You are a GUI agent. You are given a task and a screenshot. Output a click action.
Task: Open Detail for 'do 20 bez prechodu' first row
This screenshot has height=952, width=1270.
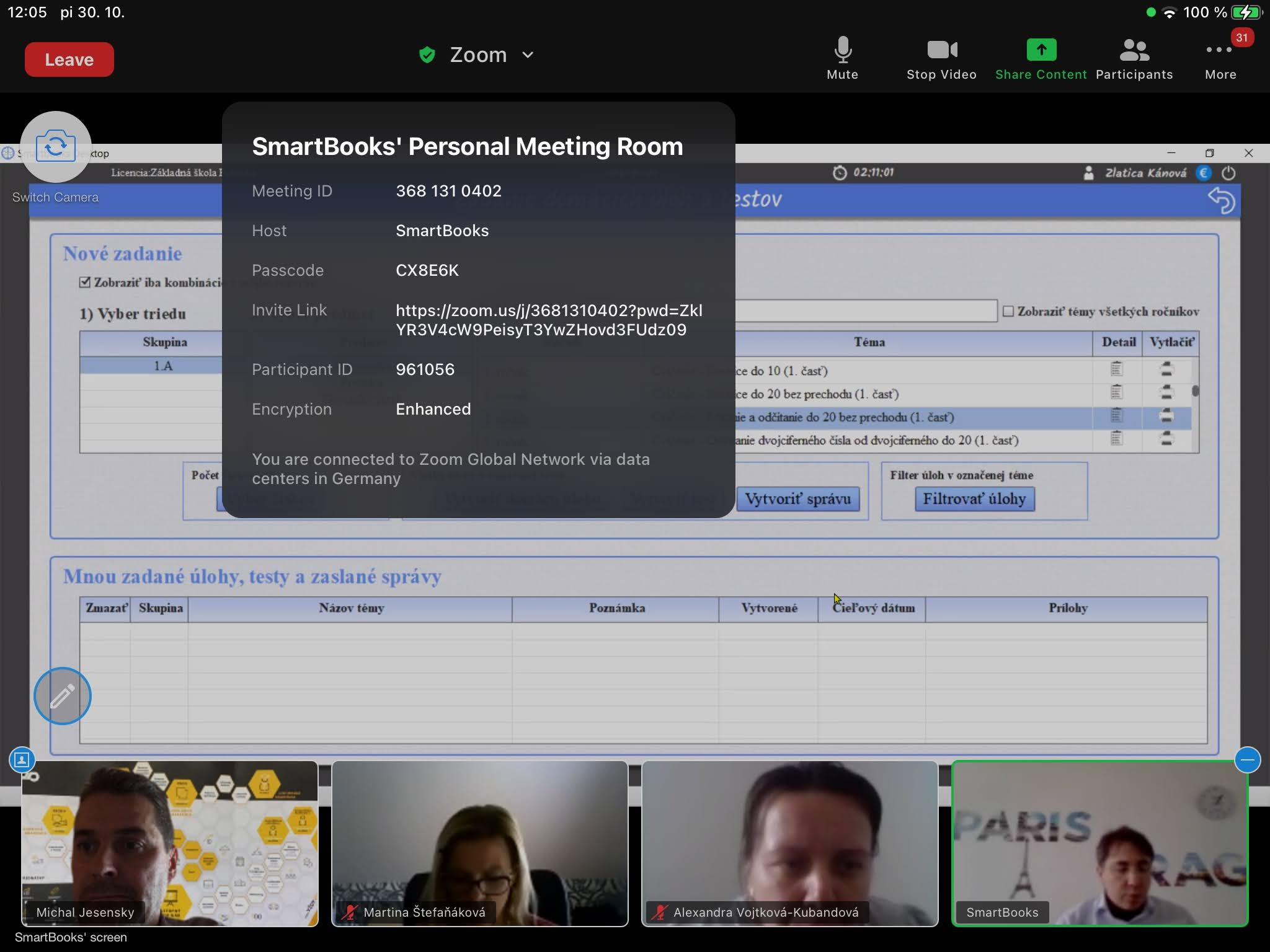pos(1116,392)
